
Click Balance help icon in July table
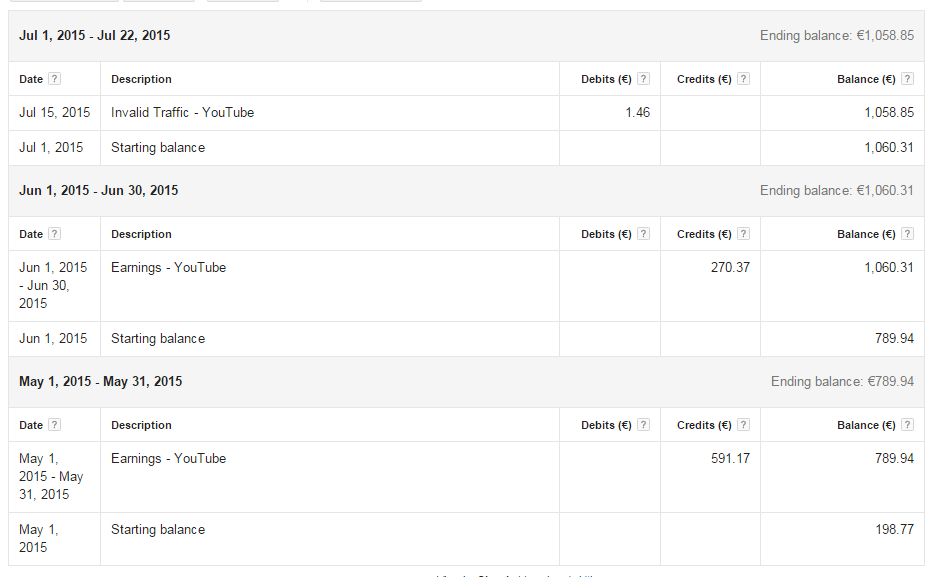(907, 79)
